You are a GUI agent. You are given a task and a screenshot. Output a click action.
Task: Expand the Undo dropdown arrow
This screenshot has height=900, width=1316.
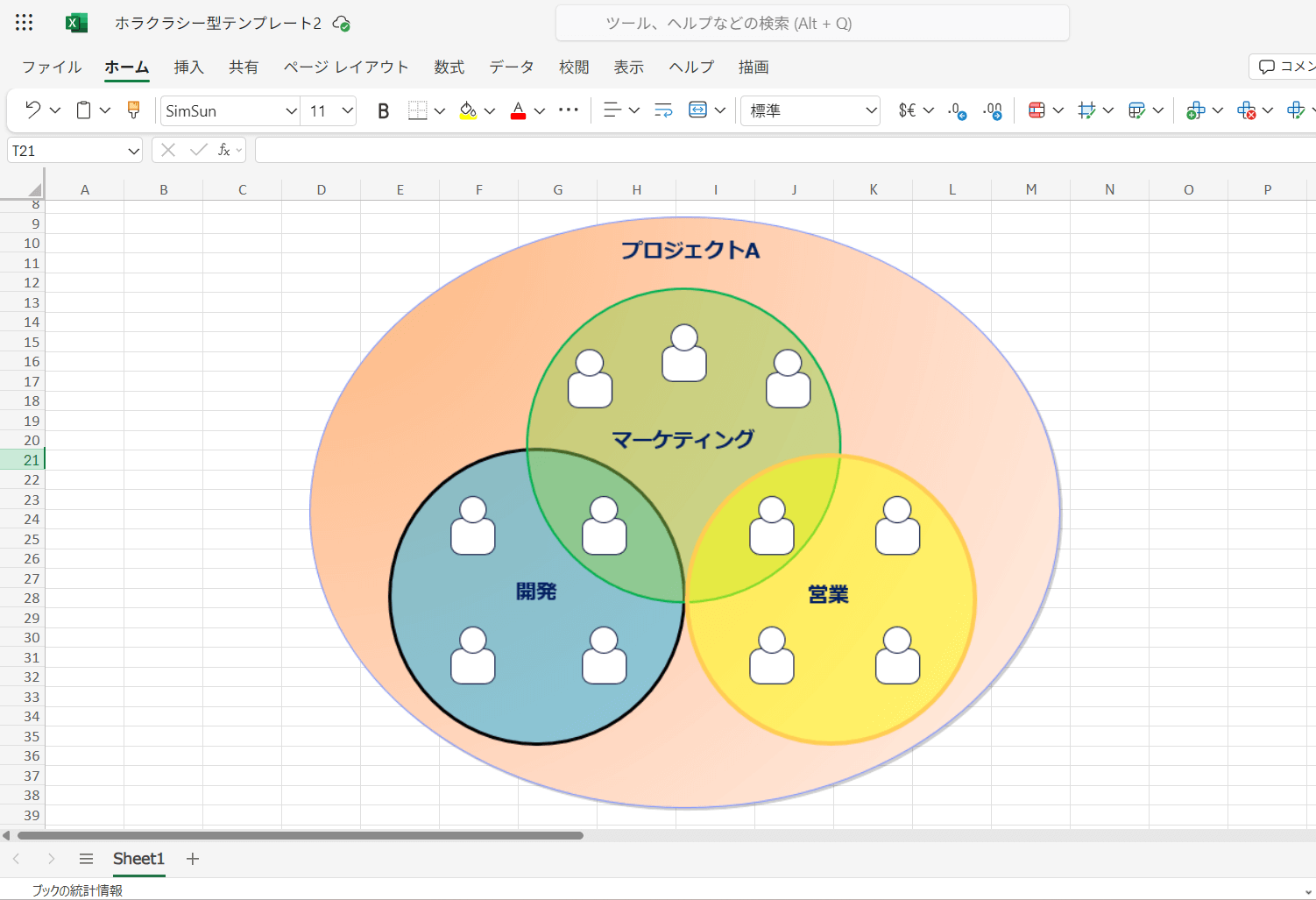[55, 110]
